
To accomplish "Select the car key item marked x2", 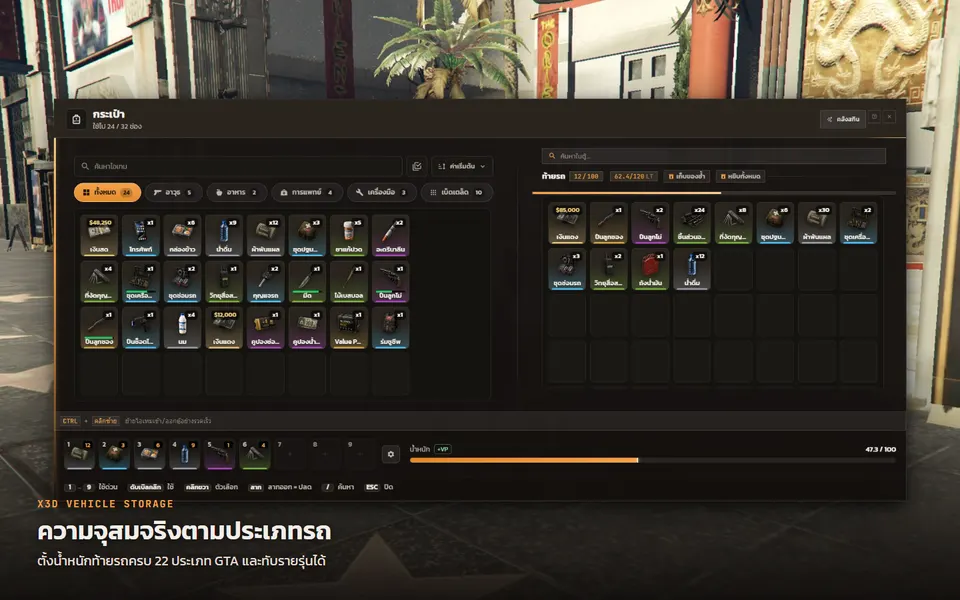I will 265,282.
